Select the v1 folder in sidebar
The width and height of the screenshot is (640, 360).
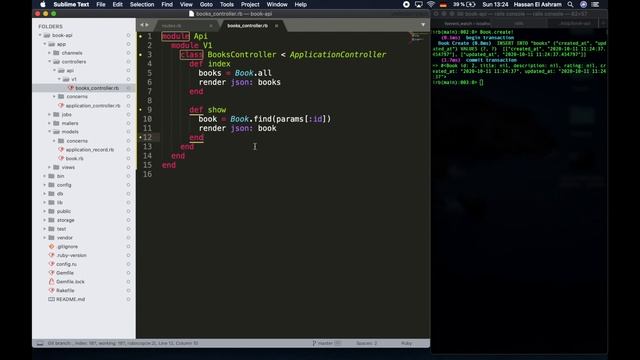coord(73,79)
